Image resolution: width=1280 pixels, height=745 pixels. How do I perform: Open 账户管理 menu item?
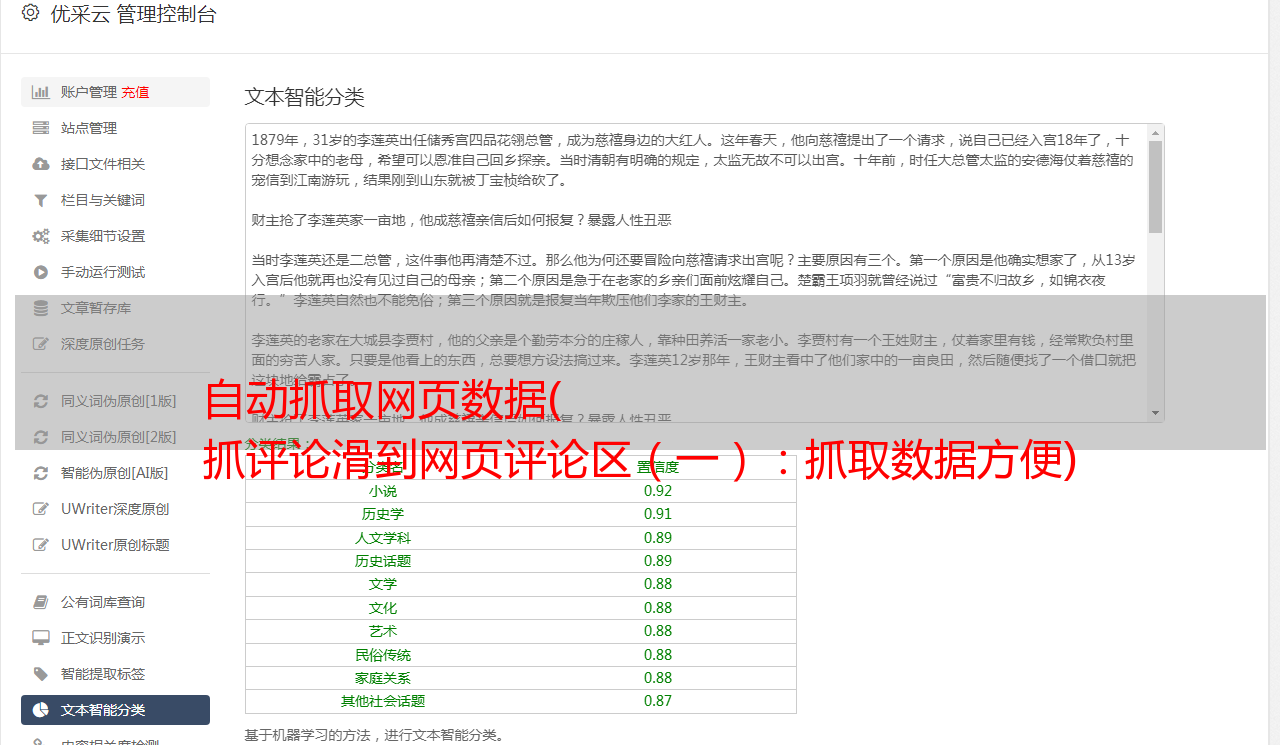coord(115,92)
